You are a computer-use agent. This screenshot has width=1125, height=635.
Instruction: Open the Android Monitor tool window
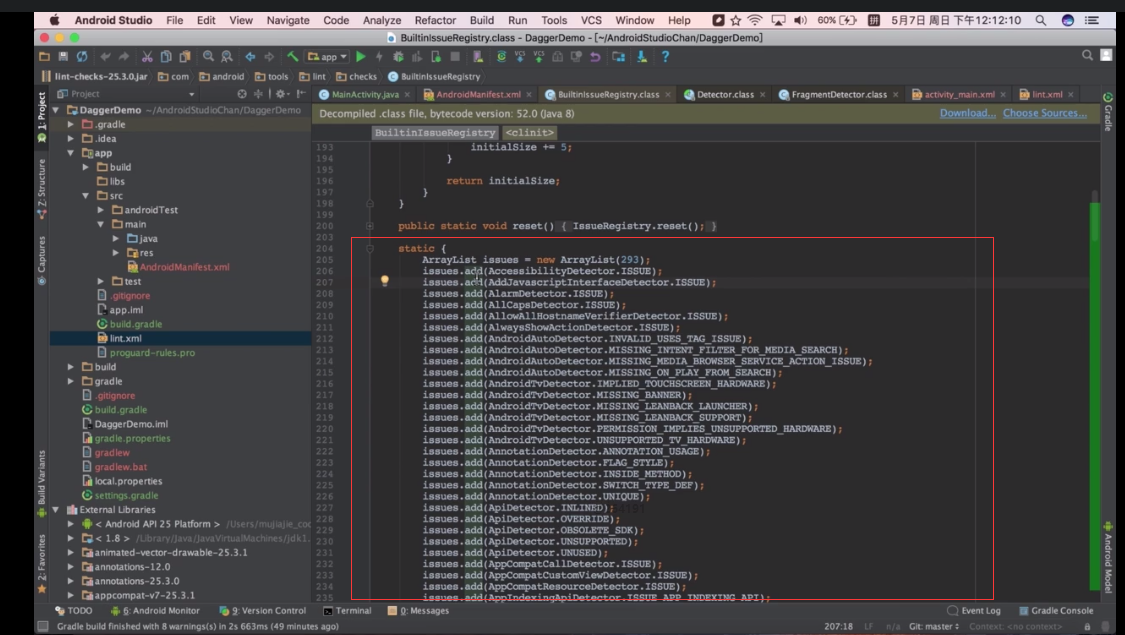(x=155, y=611)
